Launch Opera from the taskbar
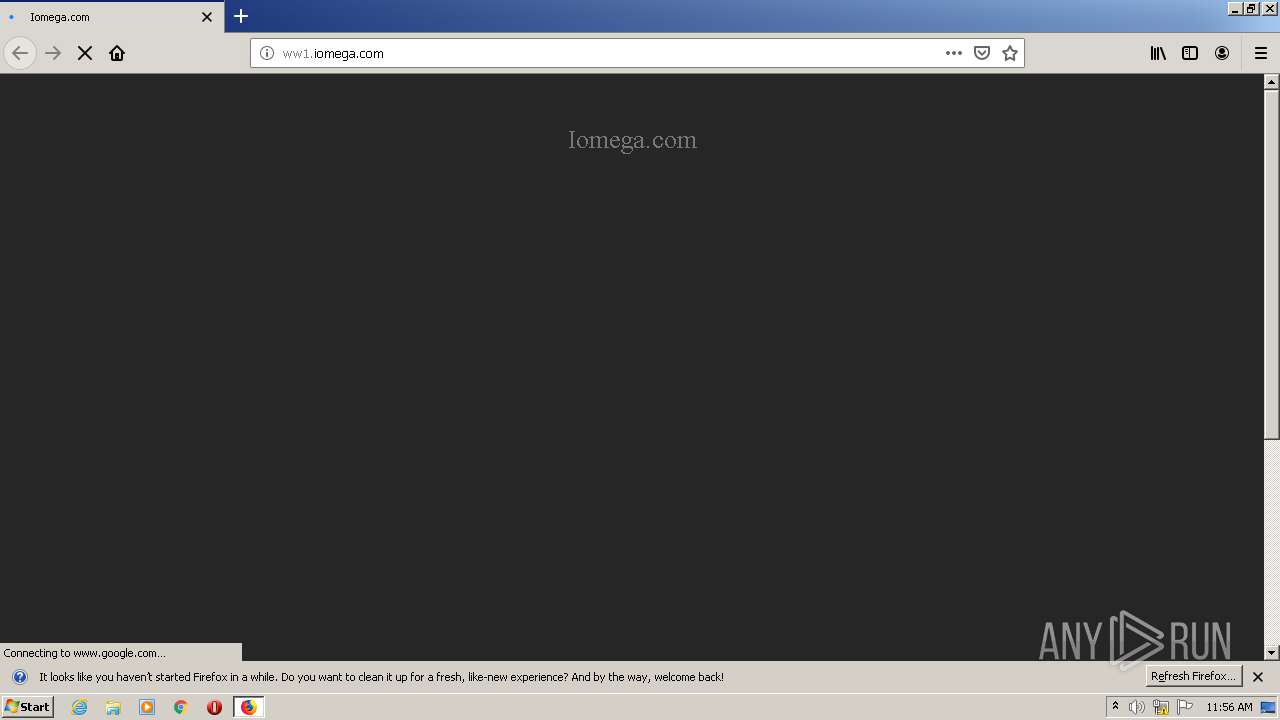 [x=214, y=707]
